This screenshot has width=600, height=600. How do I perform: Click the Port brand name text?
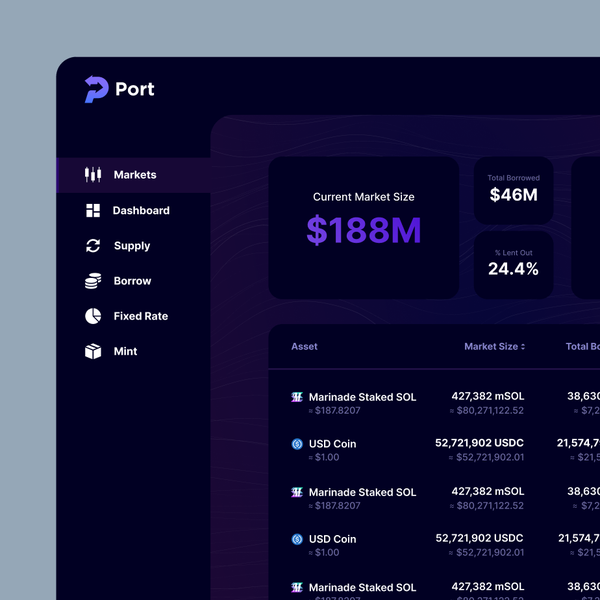(x=135, y=89)
